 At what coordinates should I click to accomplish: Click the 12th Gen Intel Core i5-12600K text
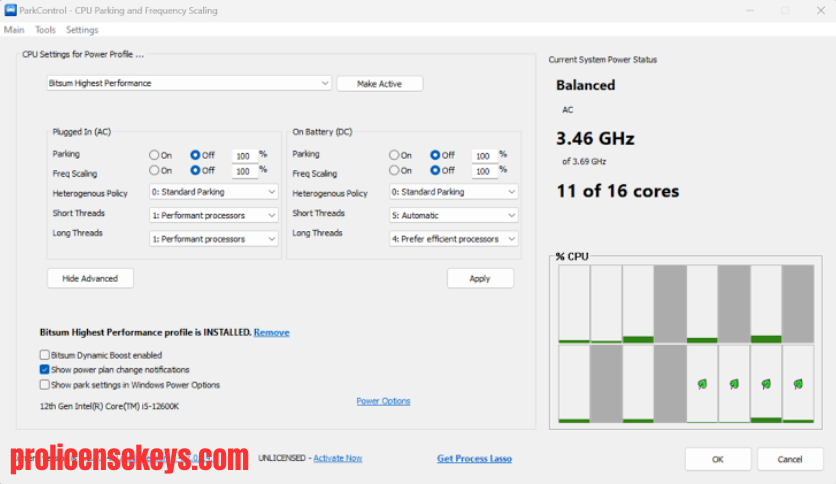tap(109, 406)
